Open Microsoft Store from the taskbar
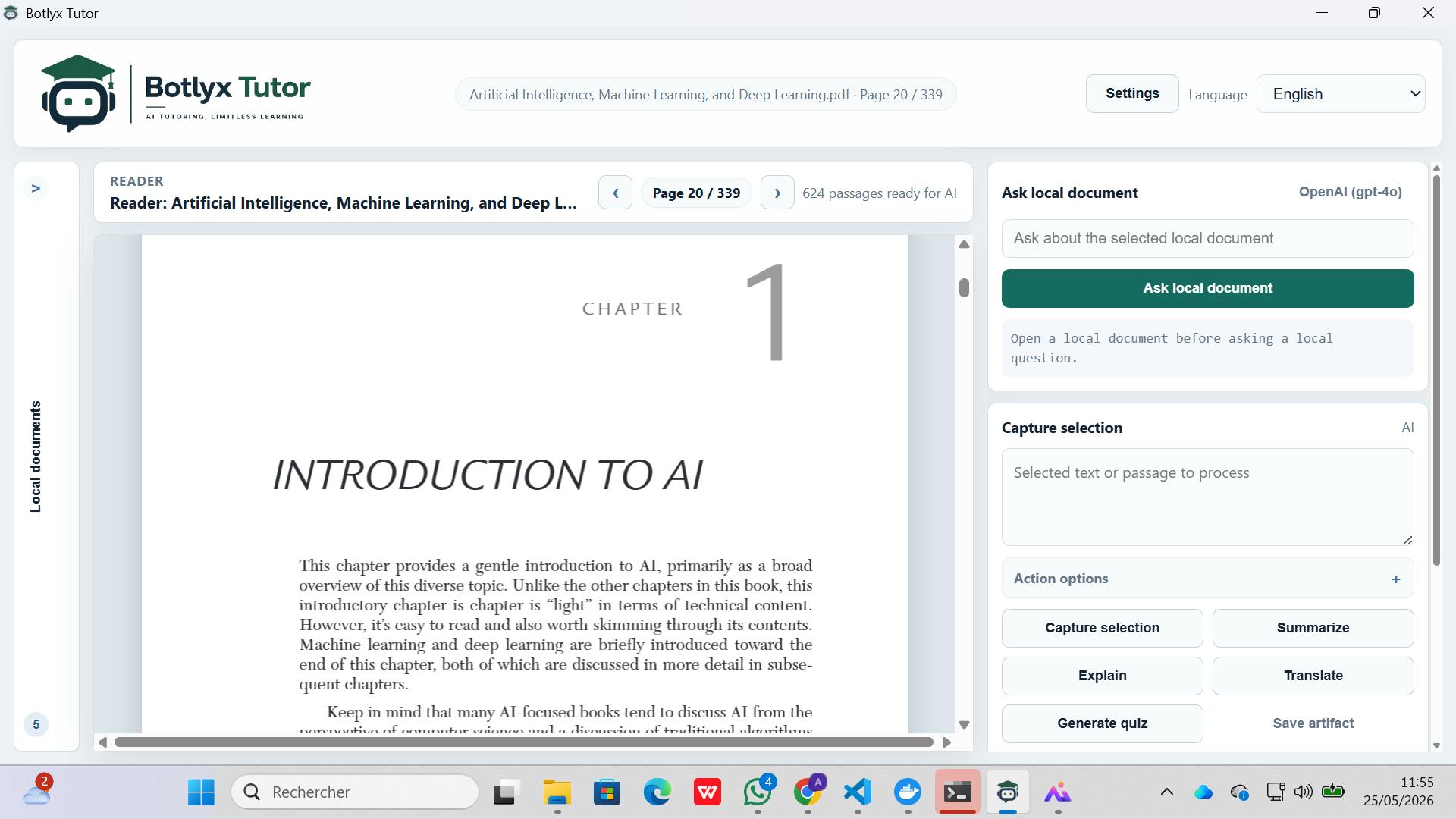The width and height of the screenshot is (1456, 819). click(x=607, y=792)
